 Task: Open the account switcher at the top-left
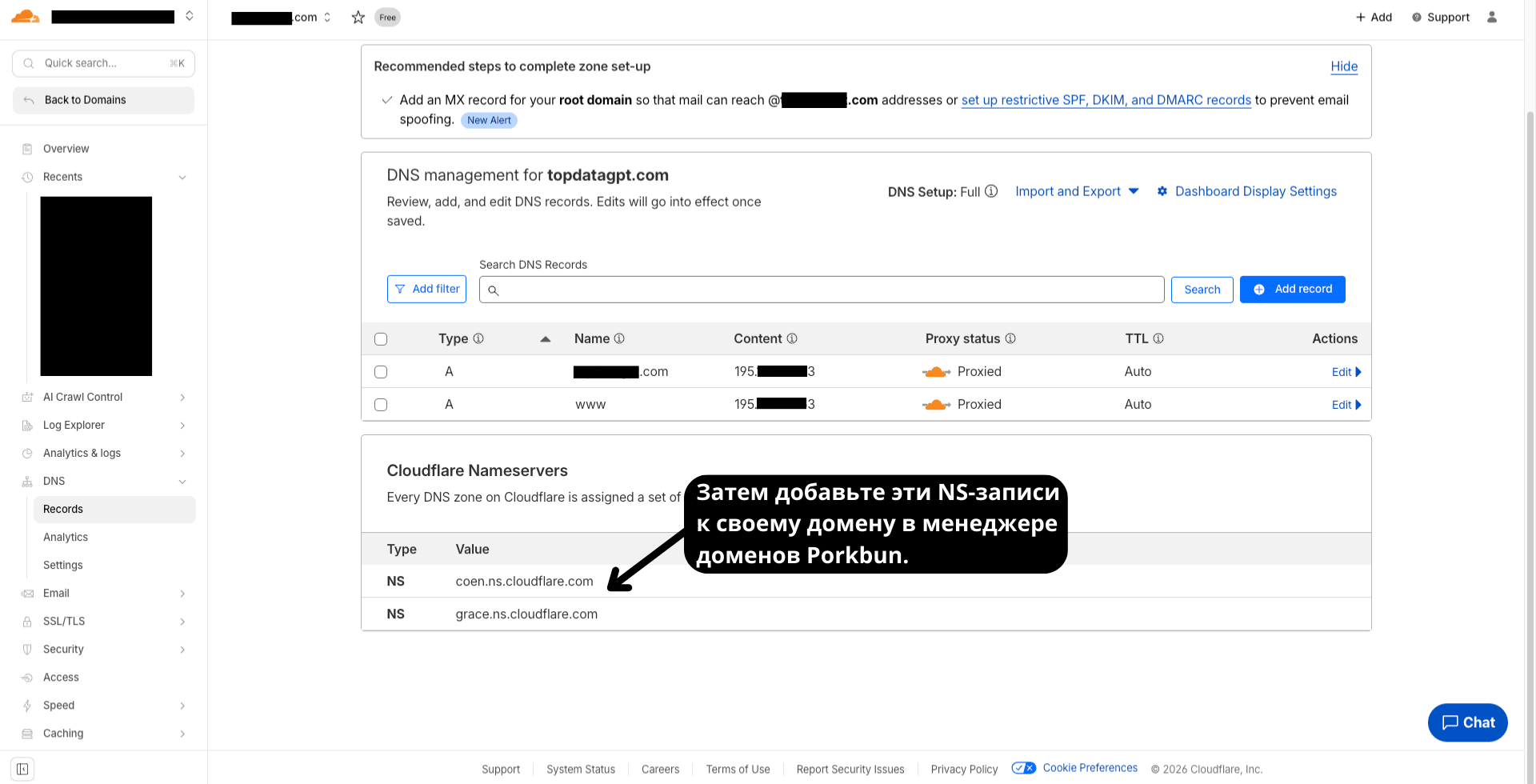click(x=189, y=16)
